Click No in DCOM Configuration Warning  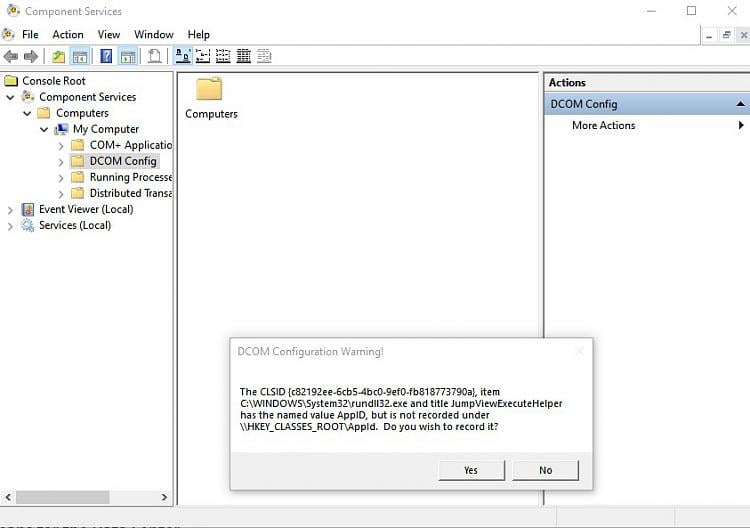pos(545,470)
